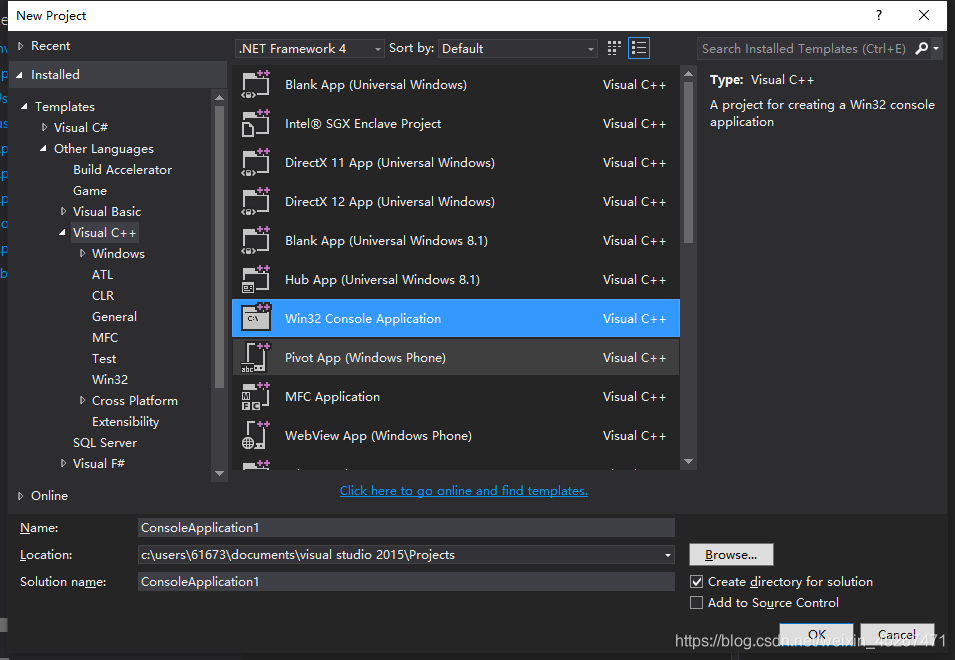Click the Cancel button
The height and width of the screenshot is (660, 955).
coord(897,634)
